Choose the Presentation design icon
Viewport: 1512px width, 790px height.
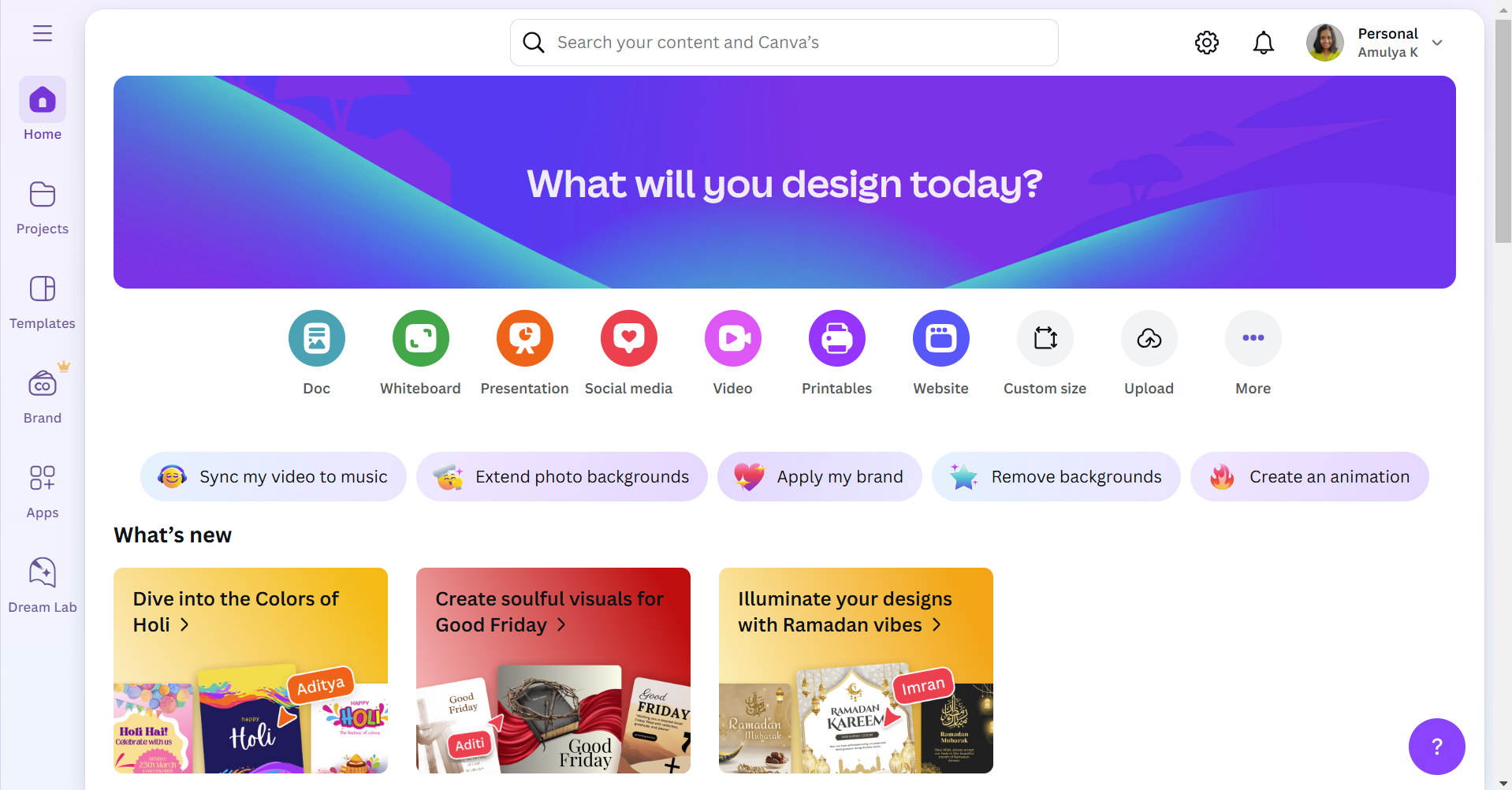click(525, 338)
